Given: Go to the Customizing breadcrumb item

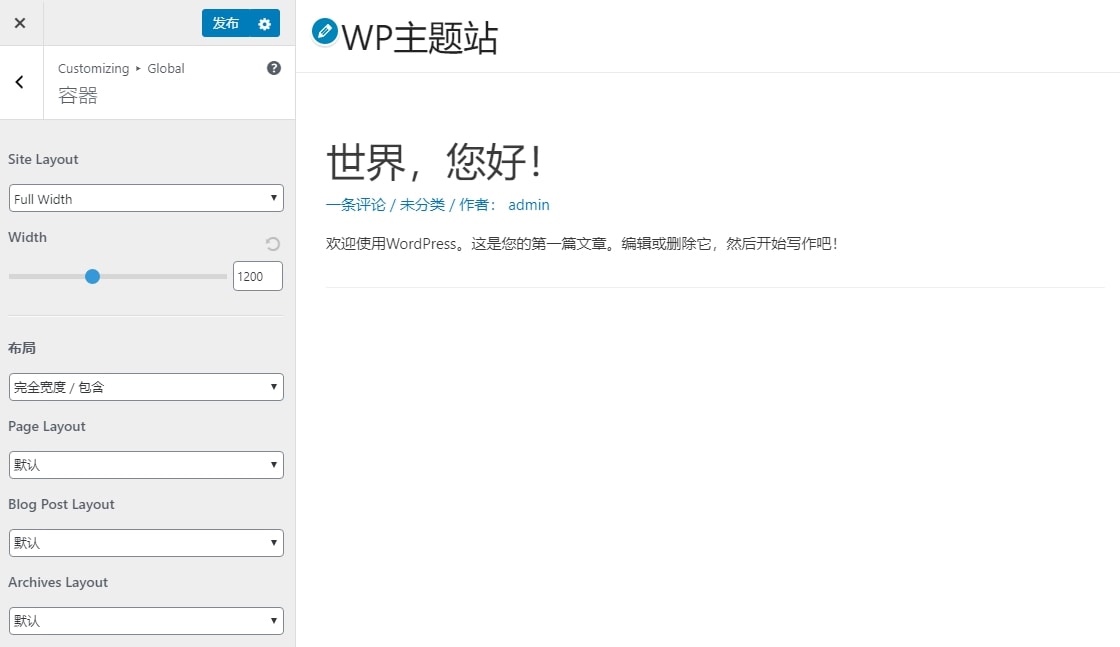Looking at the screenshot, I should point(93,68).
